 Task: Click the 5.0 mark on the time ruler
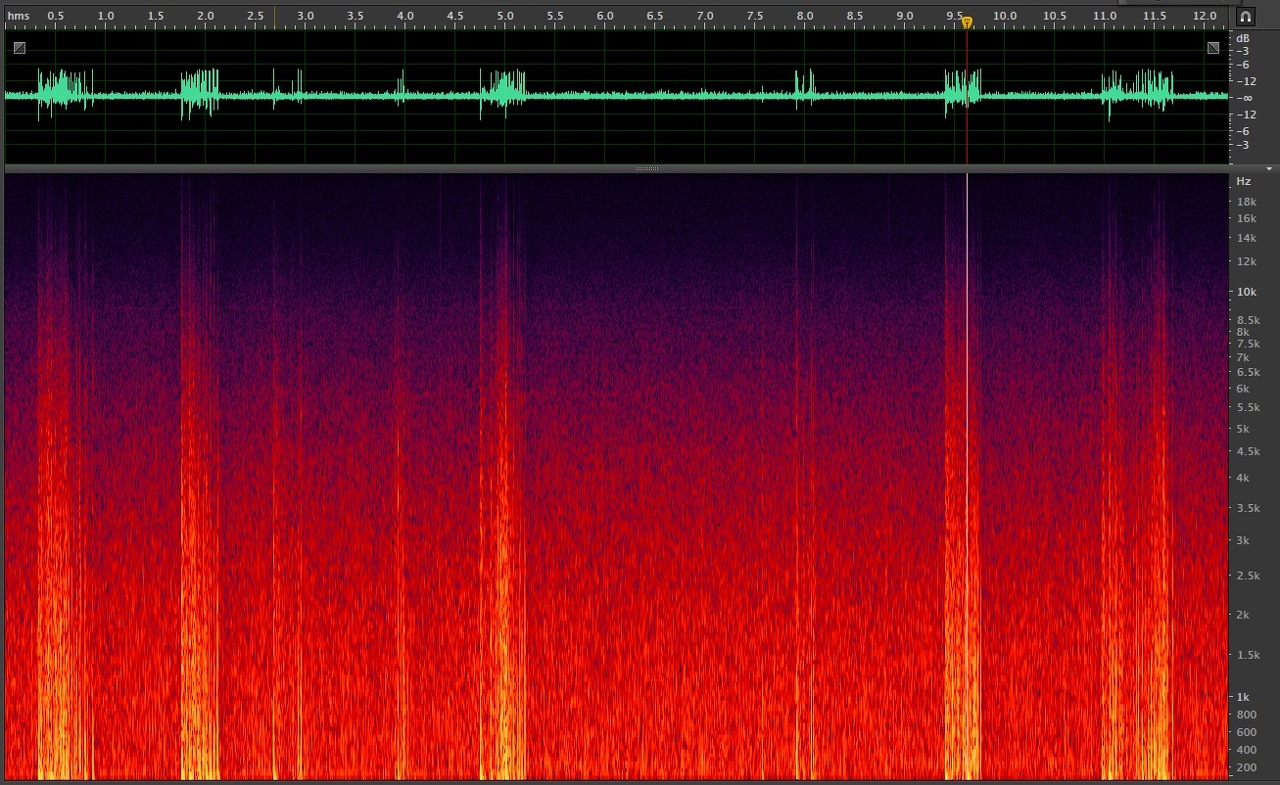[x=505, y=17]
